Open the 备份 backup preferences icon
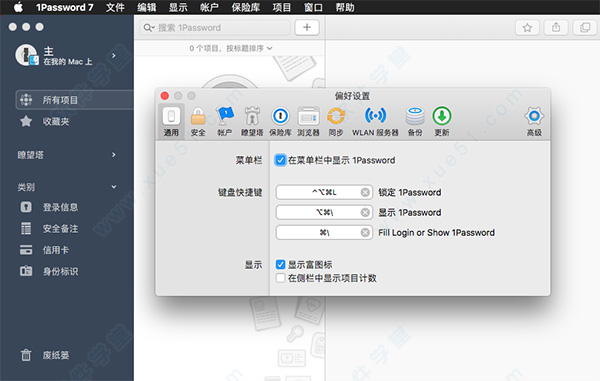The height and width of the screenshot is (381, 600). coord(415,116)
